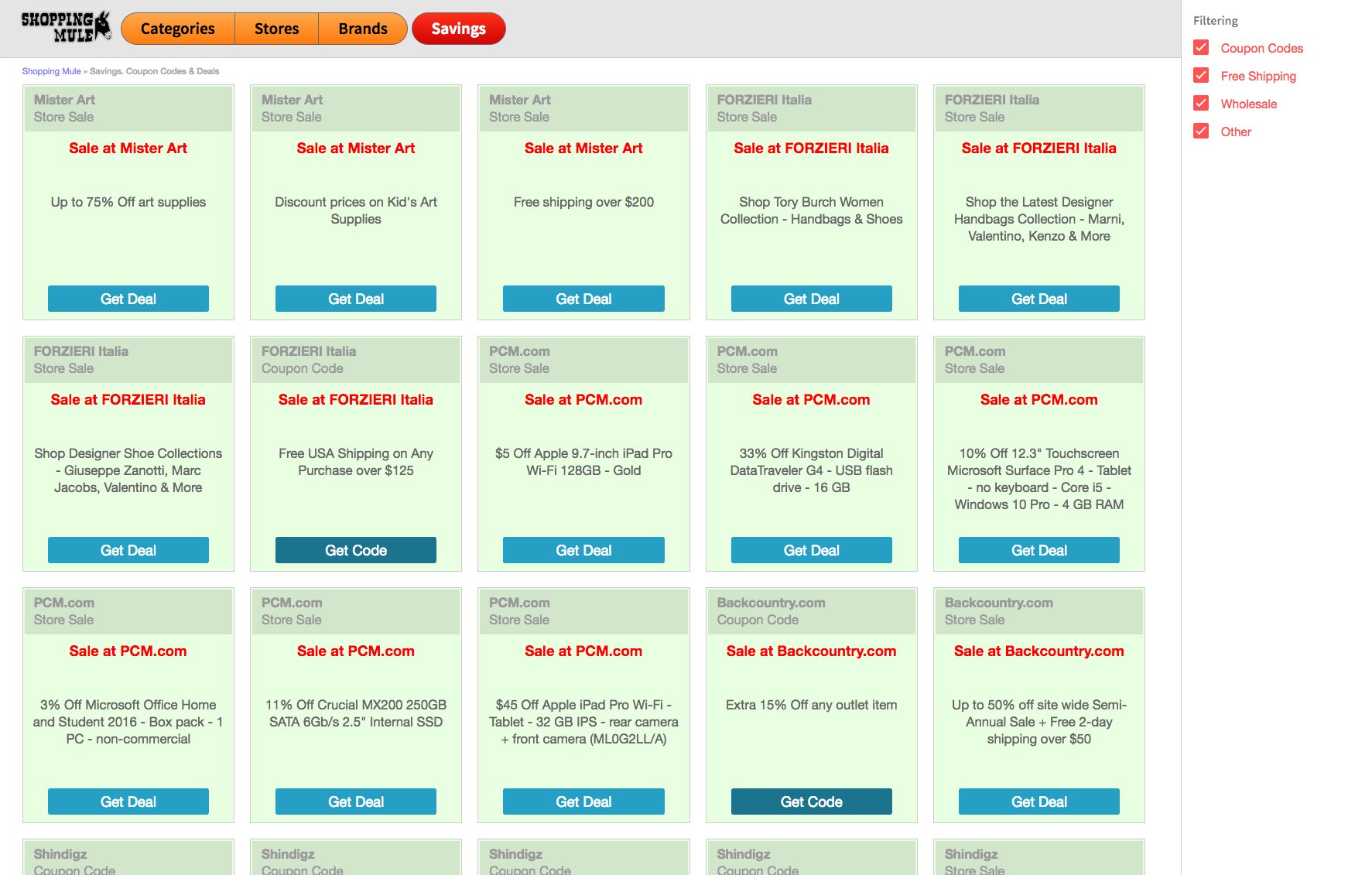The height and width of the screenshot is (875, 1372).
Task: Disable the Wholesale filter checkbox
Action: pyautogui.click(x=1201, y=104)
